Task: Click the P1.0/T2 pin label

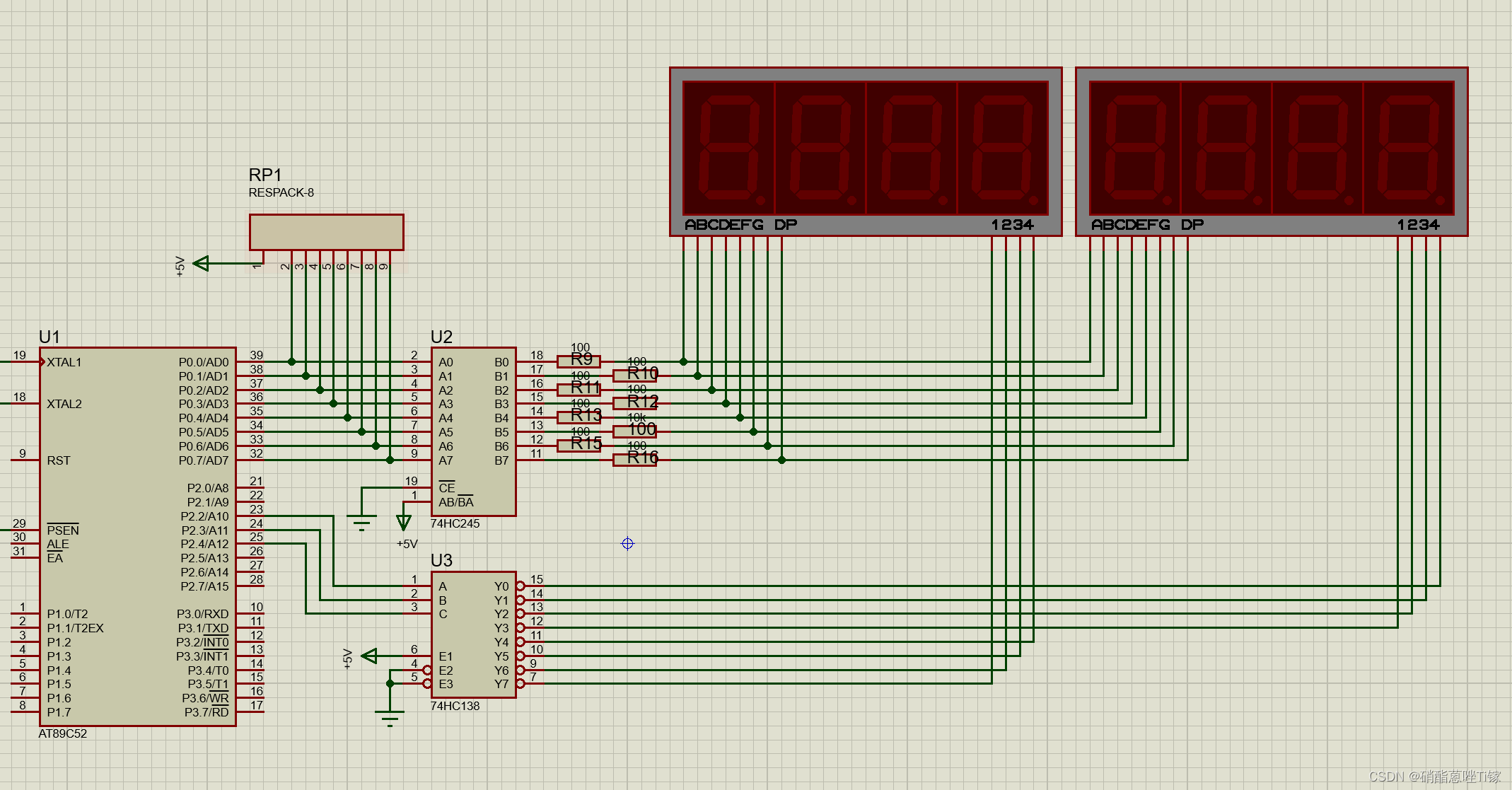Action: click(68, 614)
